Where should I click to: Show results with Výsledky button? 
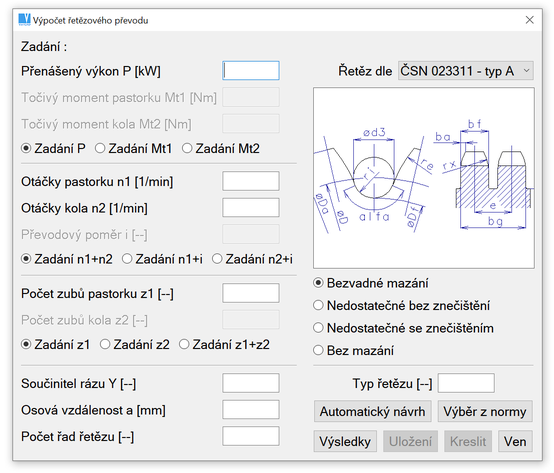(345, 441)
